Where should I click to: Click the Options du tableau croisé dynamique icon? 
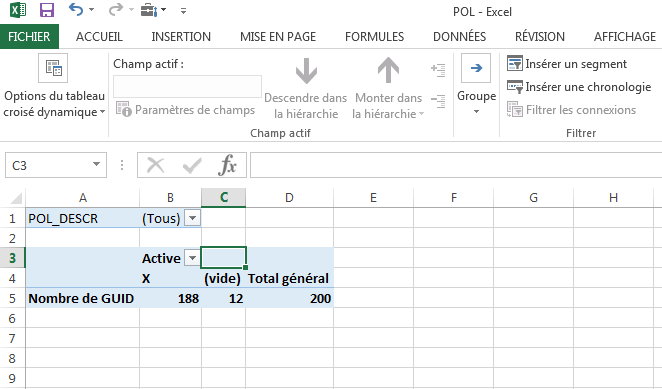(x=53, y=68)
